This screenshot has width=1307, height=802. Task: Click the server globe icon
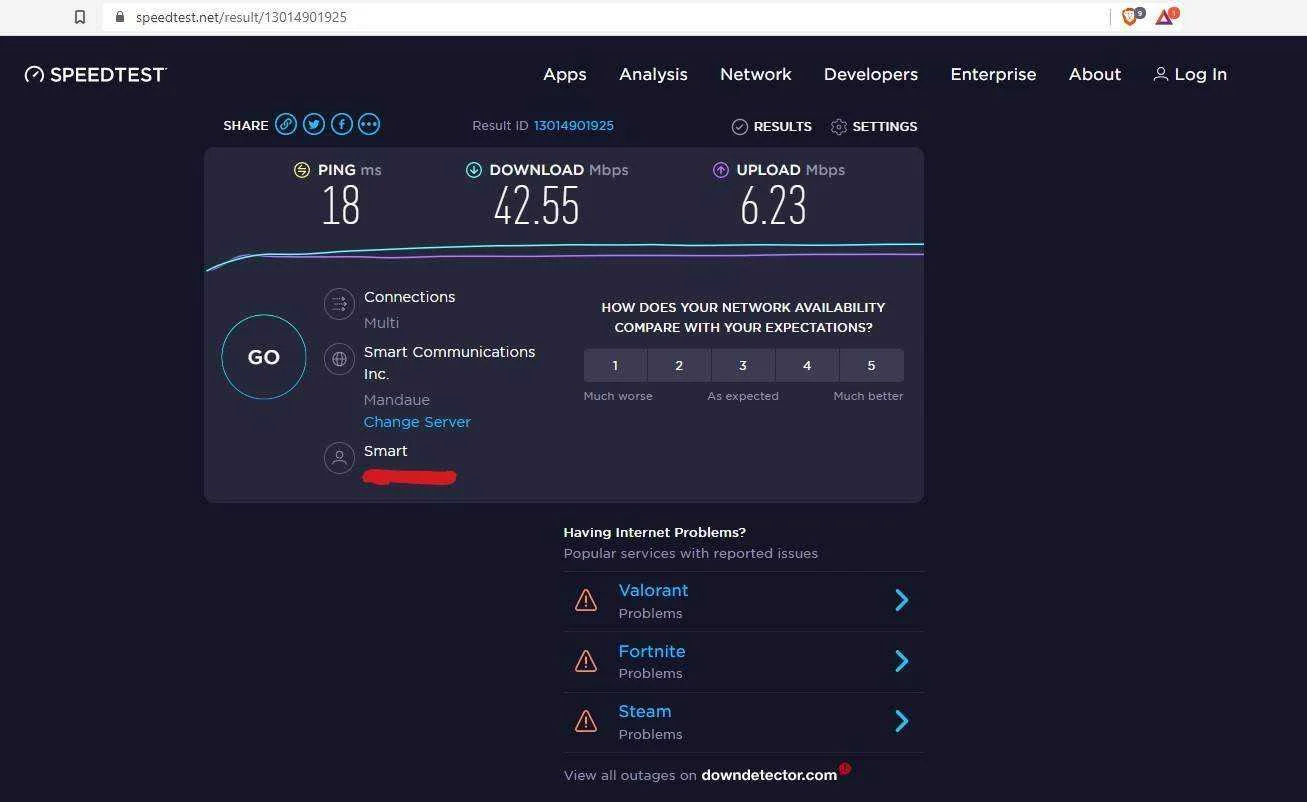[x=340, y=358]
